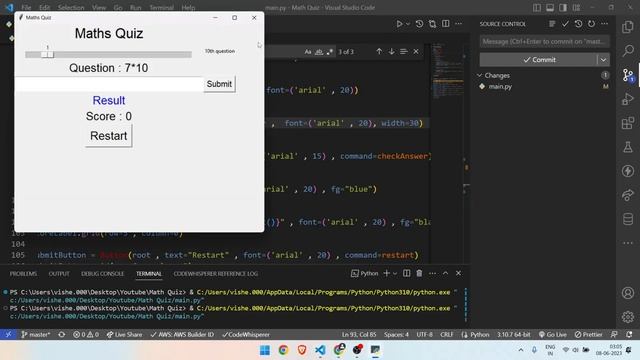This screenshot has height=360, width=640.
Task: Click Live Share in status bar
Action: pos(124,334)
